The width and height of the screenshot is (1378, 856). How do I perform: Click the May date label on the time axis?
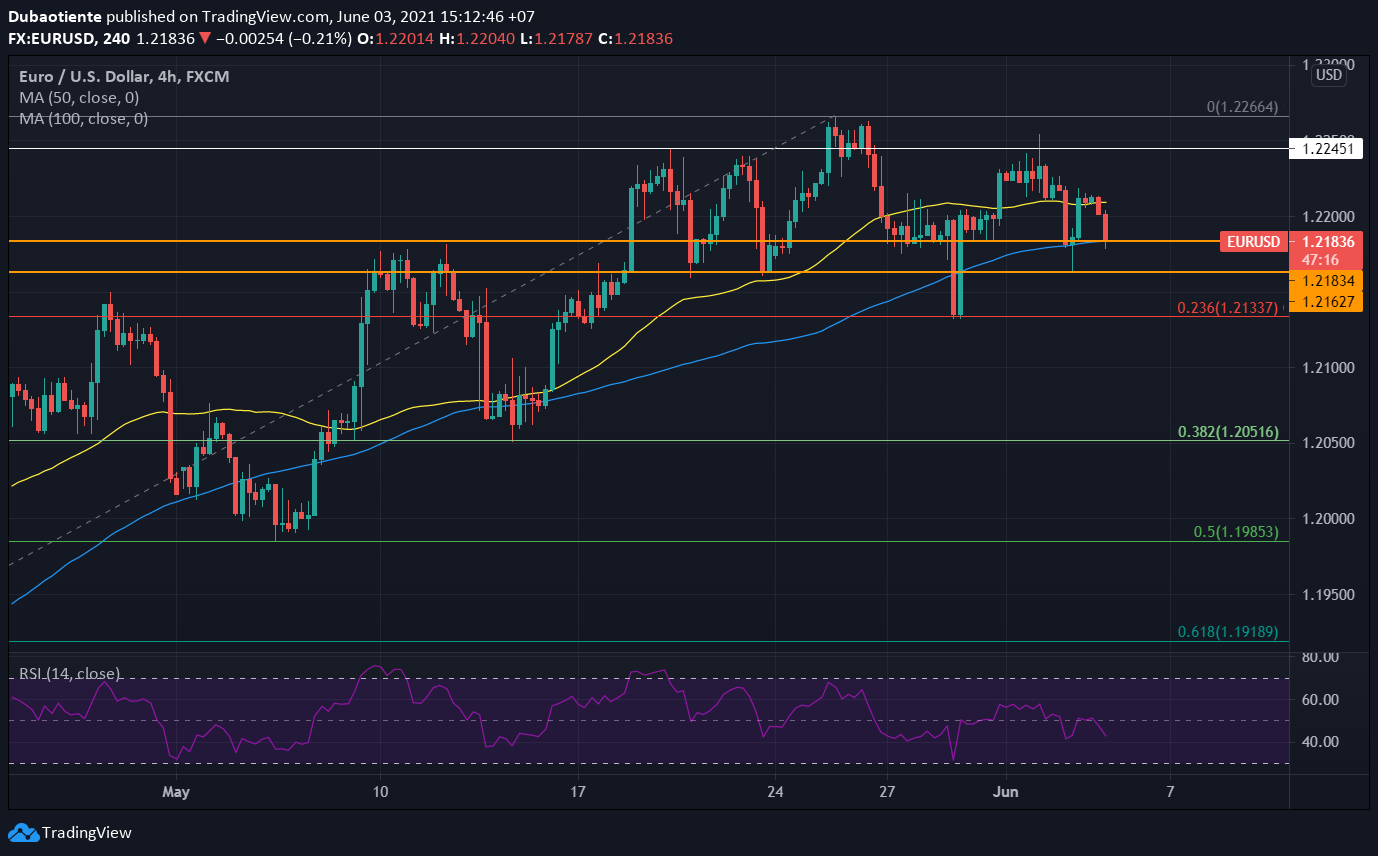click(176, 792)
